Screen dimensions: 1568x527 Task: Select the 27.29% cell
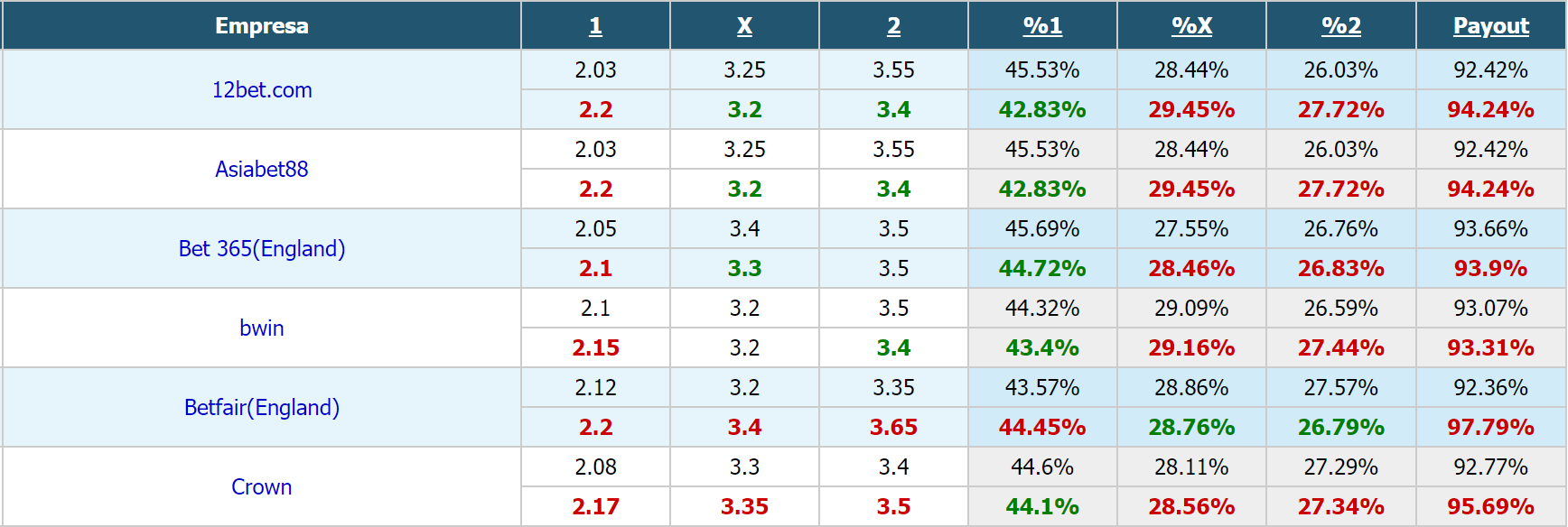(1341, 467)
